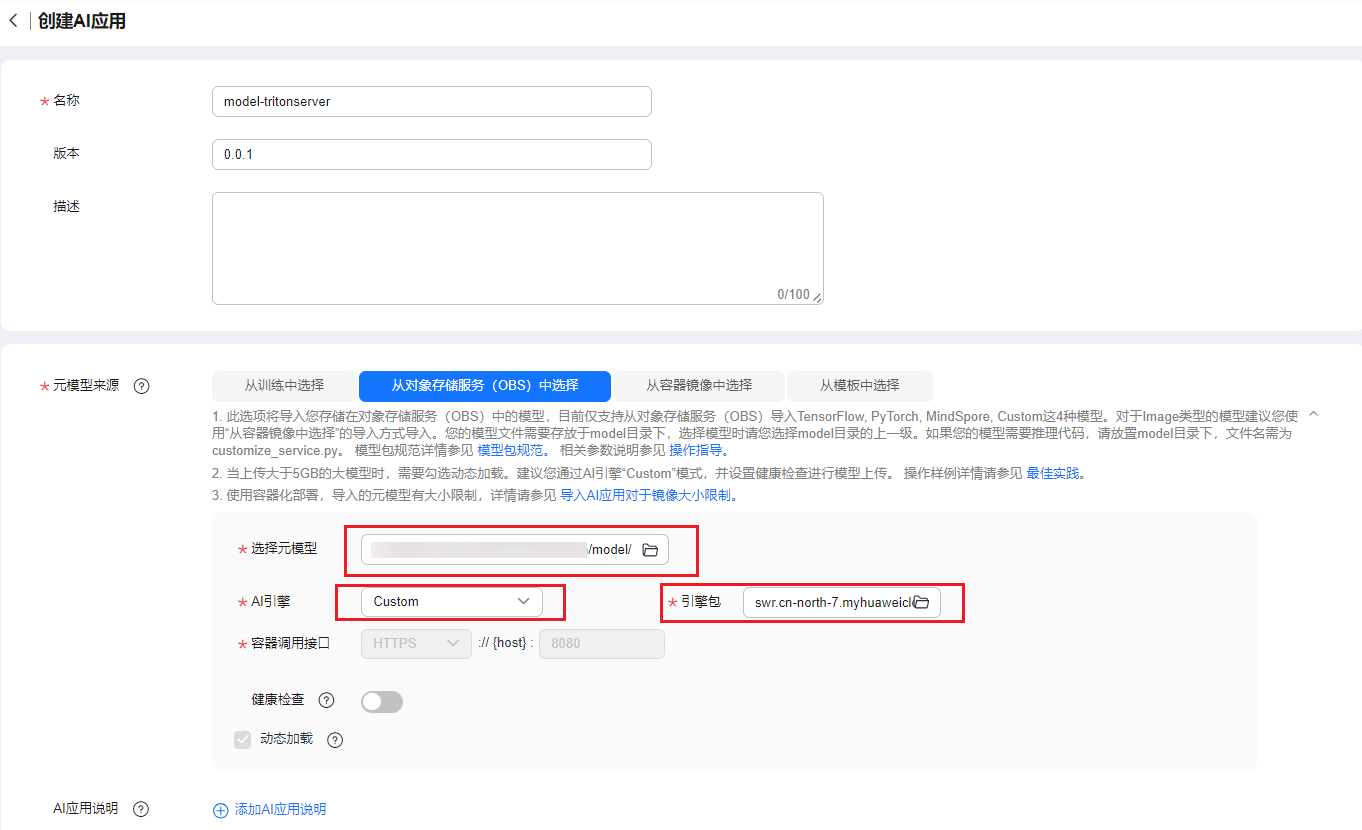Open the 操作指导 link
This screenshot has width=1362, height=830.
tap(696, 451)
